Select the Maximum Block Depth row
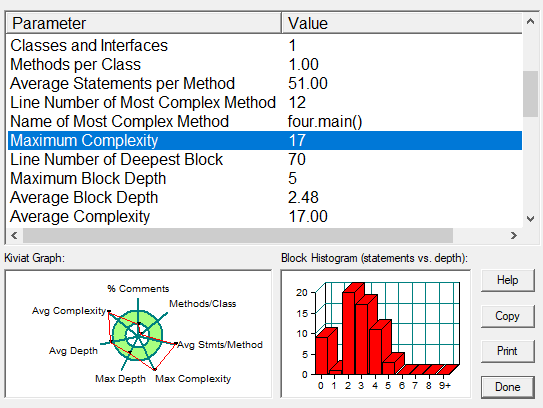 pos(265,178)
